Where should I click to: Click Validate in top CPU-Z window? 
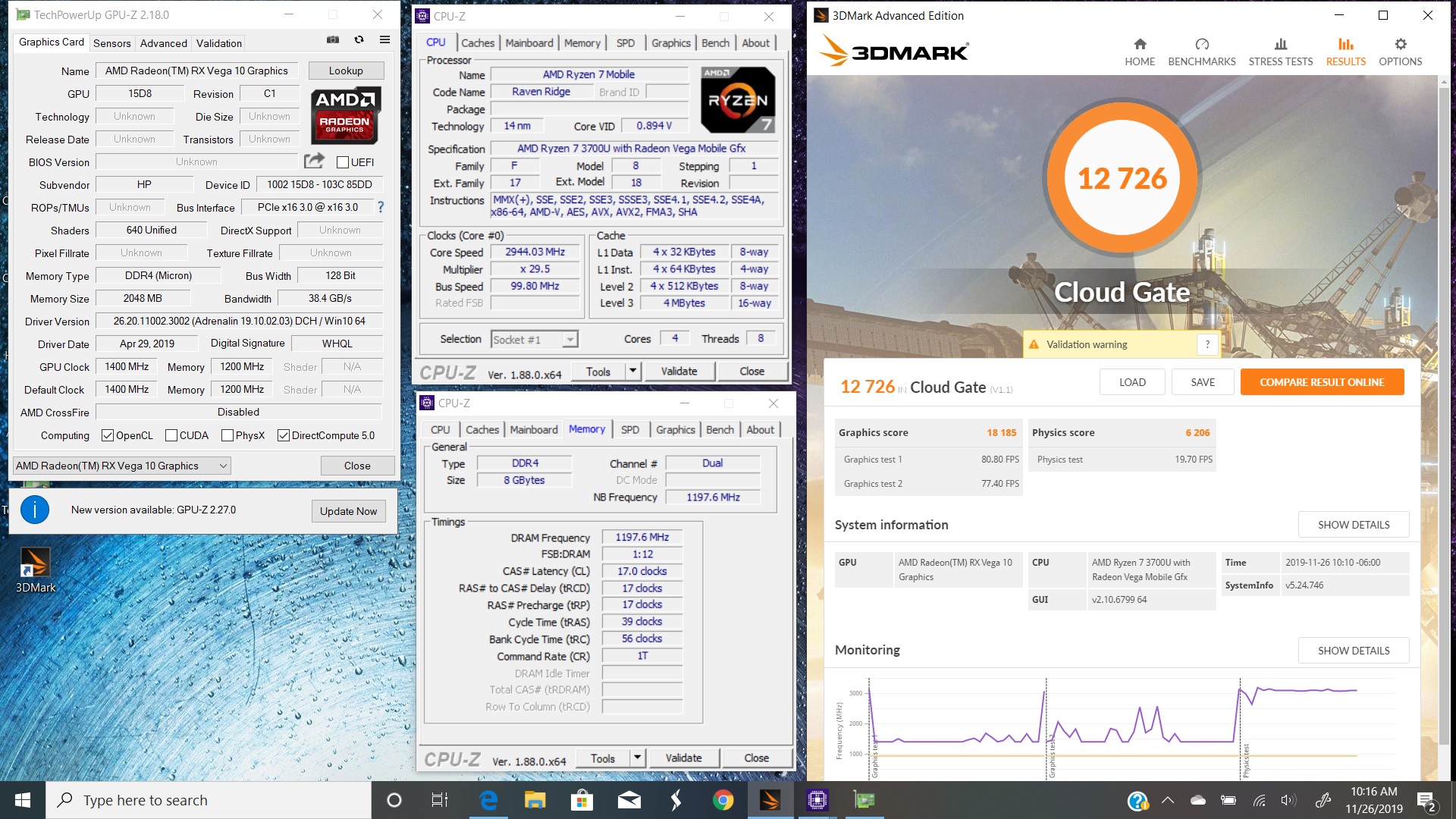click(x=679, y=372)
